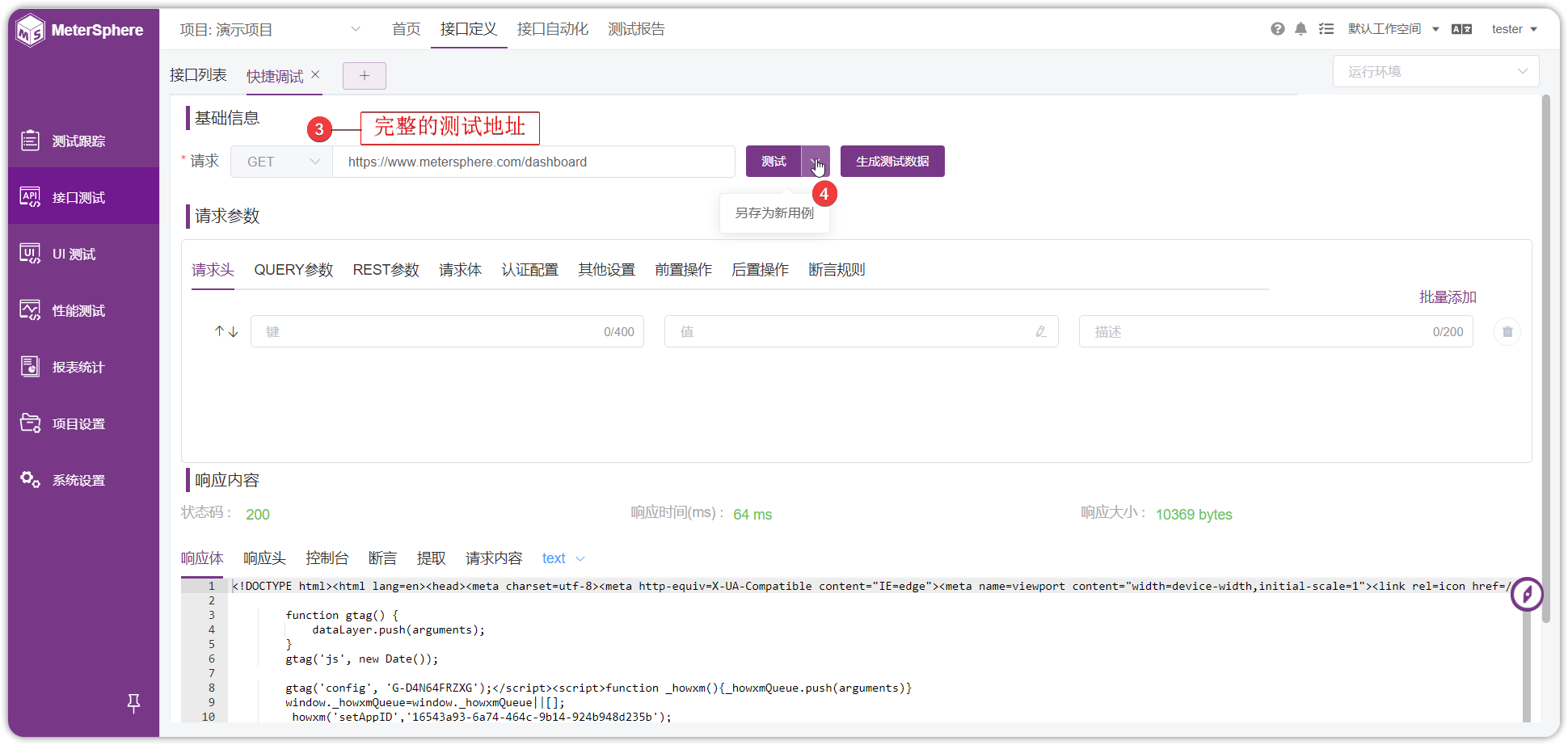Open the 默认工作空间 dropdown
1568x745 pixels.
pyautogui.click(x=1393, y=29)
